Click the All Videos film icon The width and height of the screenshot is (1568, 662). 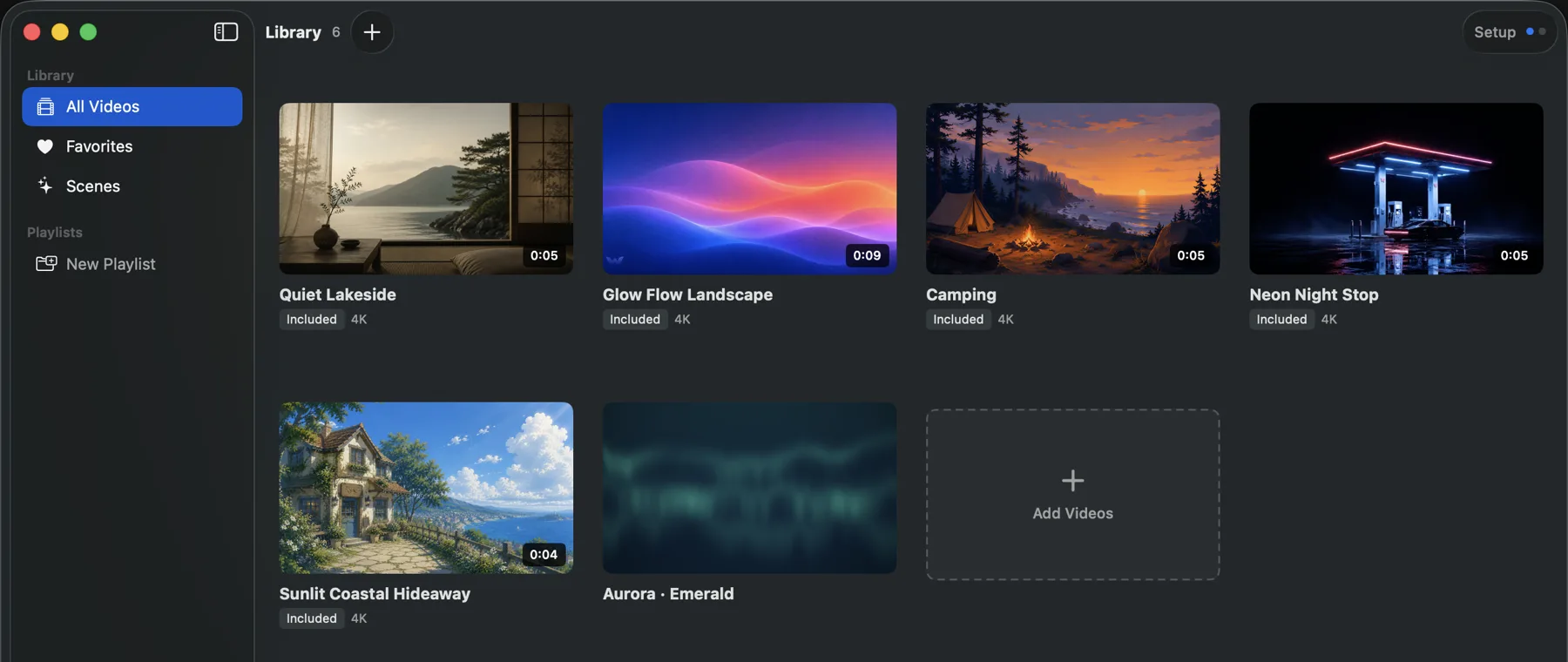click(x=45, y=107)
